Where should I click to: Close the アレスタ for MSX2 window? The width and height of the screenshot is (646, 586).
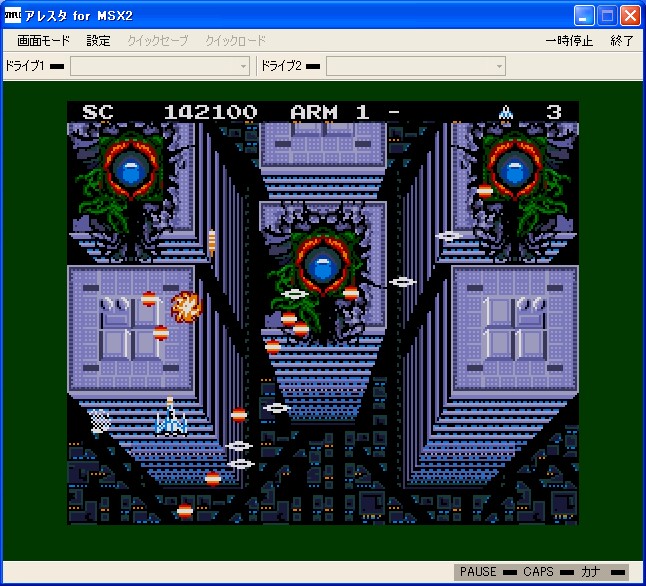tap(630, 16)
